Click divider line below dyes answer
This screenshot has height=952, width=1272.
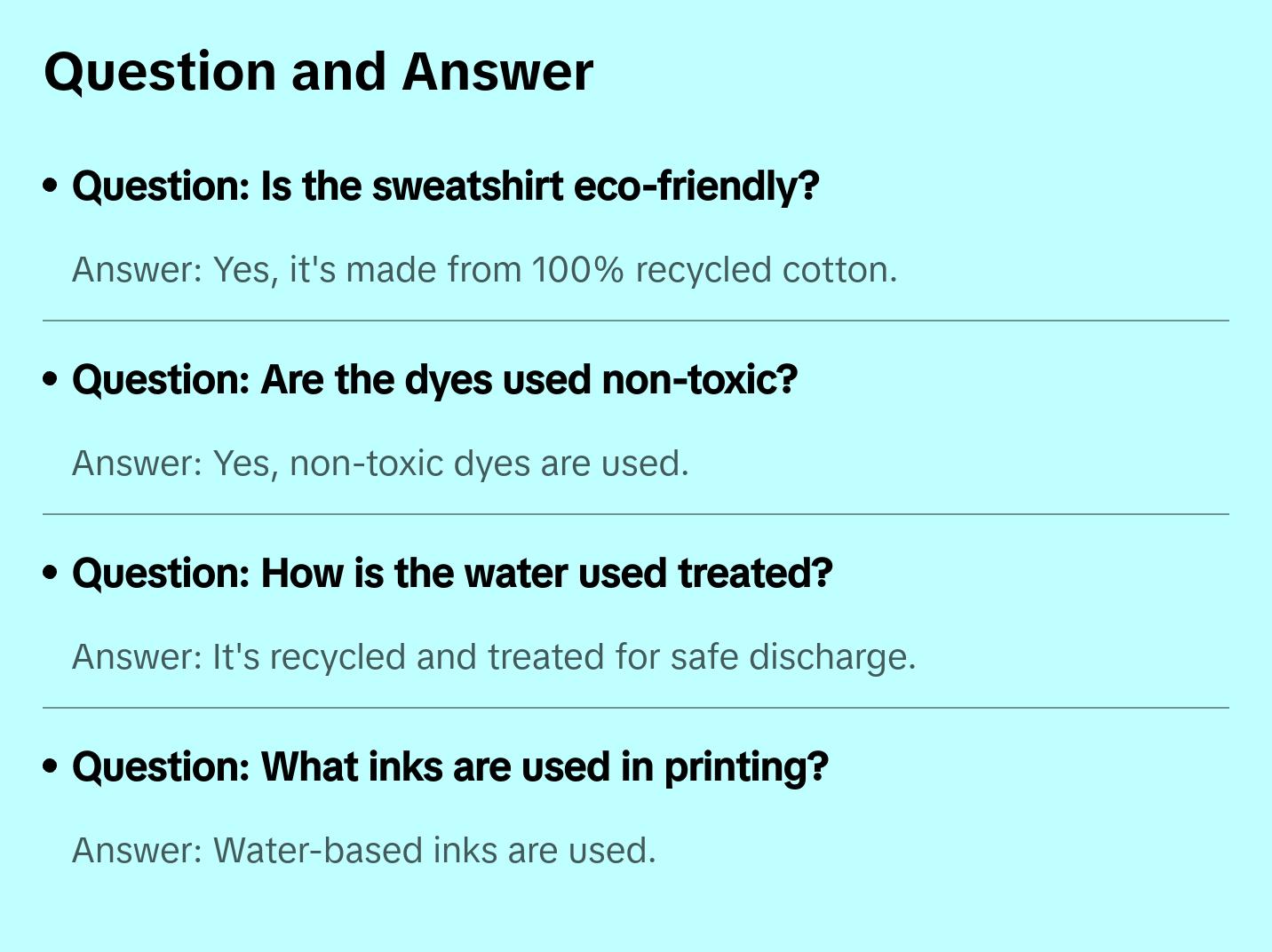click(635, 514)
